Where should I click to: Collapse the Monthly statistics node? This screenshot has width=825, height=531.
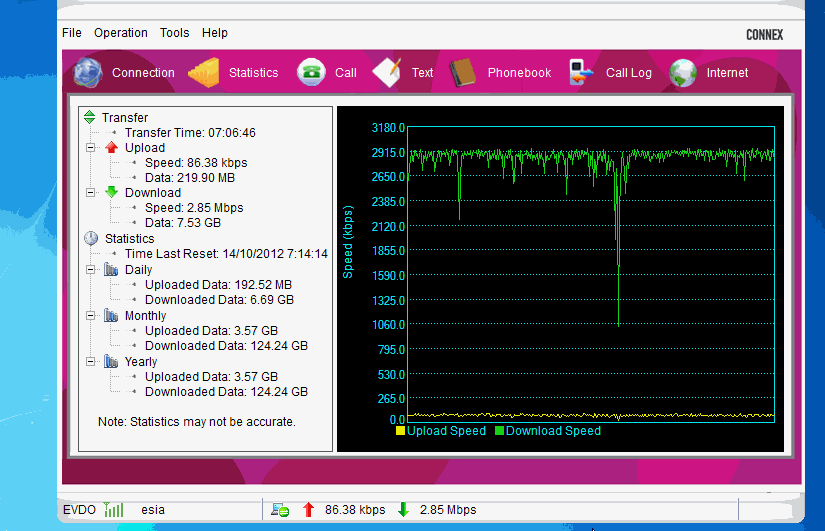pyautogui.click(x=90, y=316)
